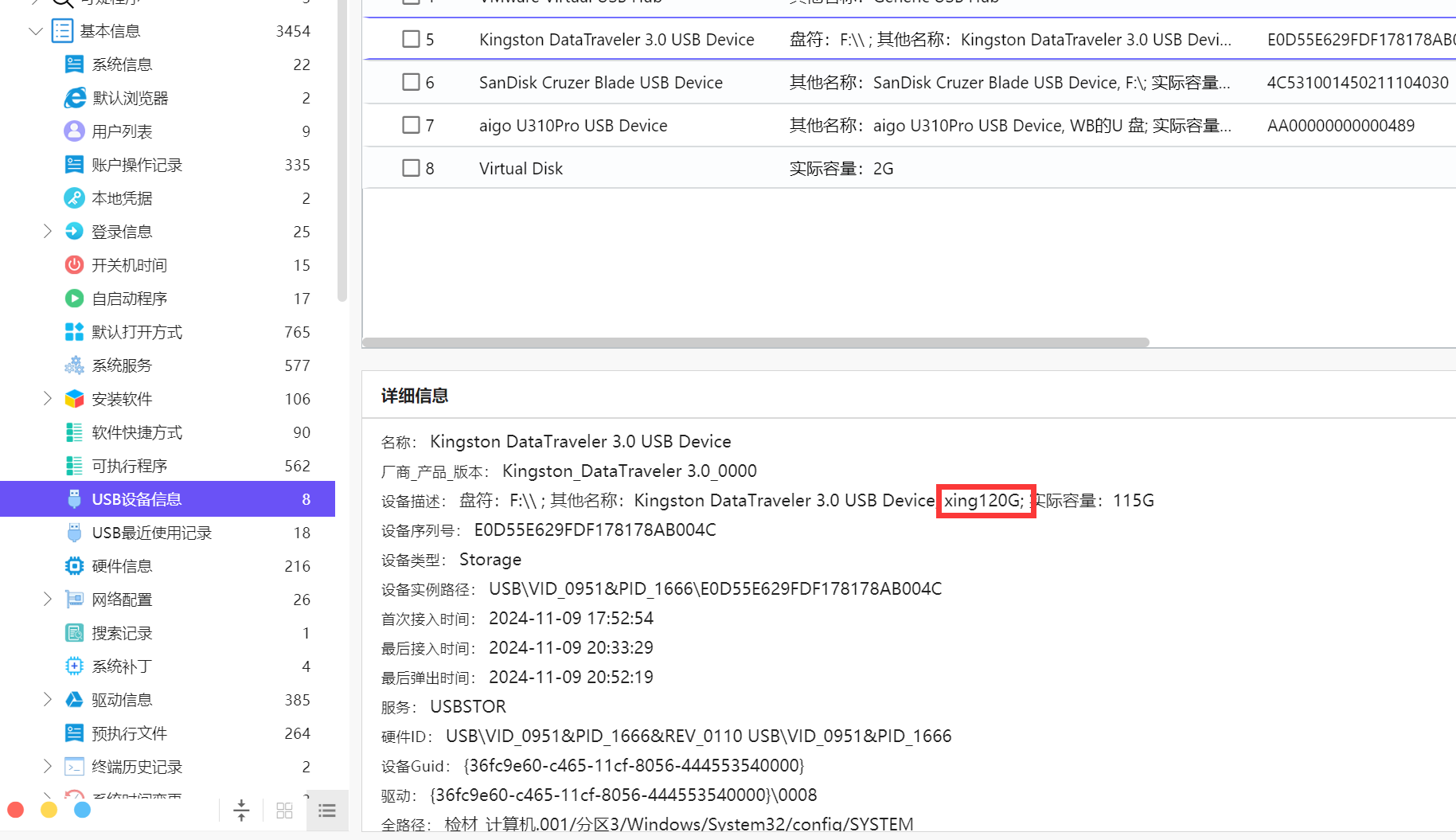
Task: Expand the 安装软件 tree node
Action: 47,399
